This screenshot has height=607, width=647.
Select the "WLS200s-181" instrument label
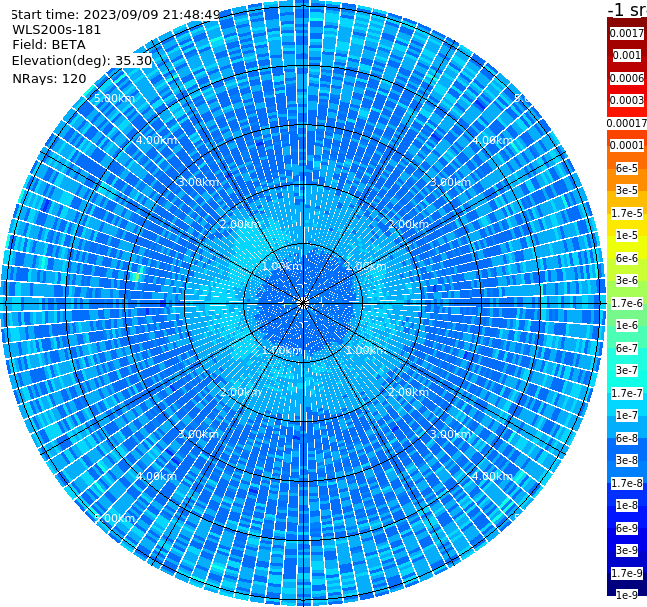click(x=57, y=30)
